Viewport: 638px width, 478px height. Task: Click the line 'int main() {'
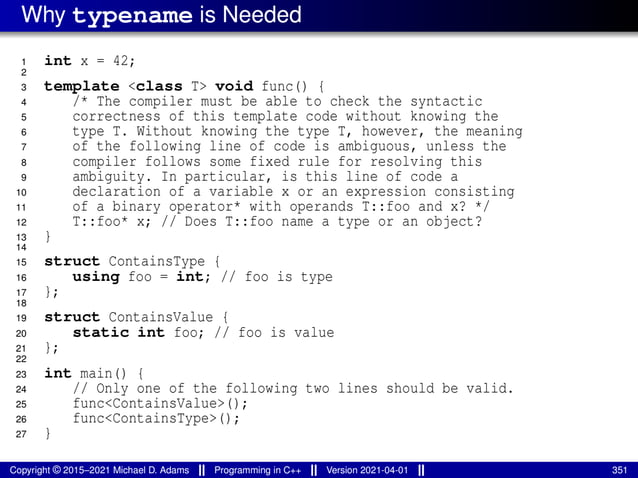click(x=94, y=373)
